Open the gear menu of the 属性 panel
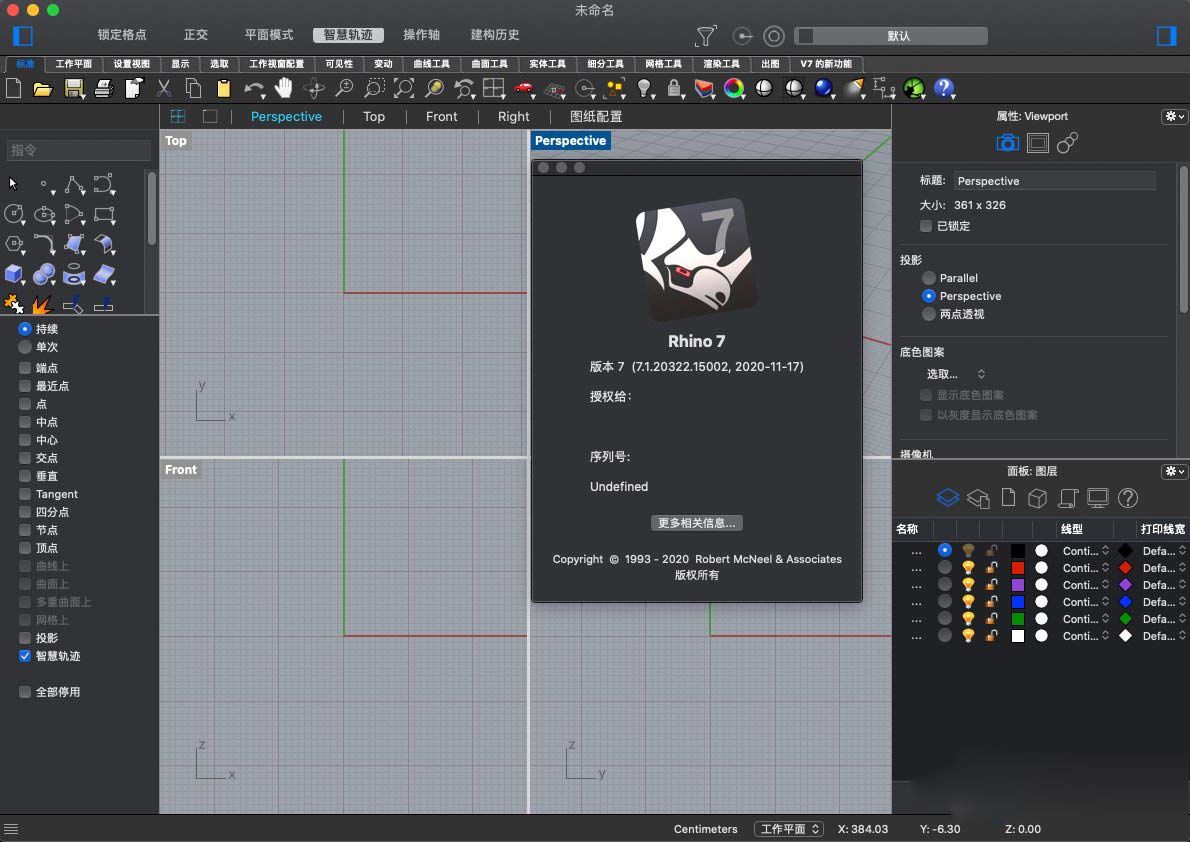The image size is (1190, 842). 1174,116
